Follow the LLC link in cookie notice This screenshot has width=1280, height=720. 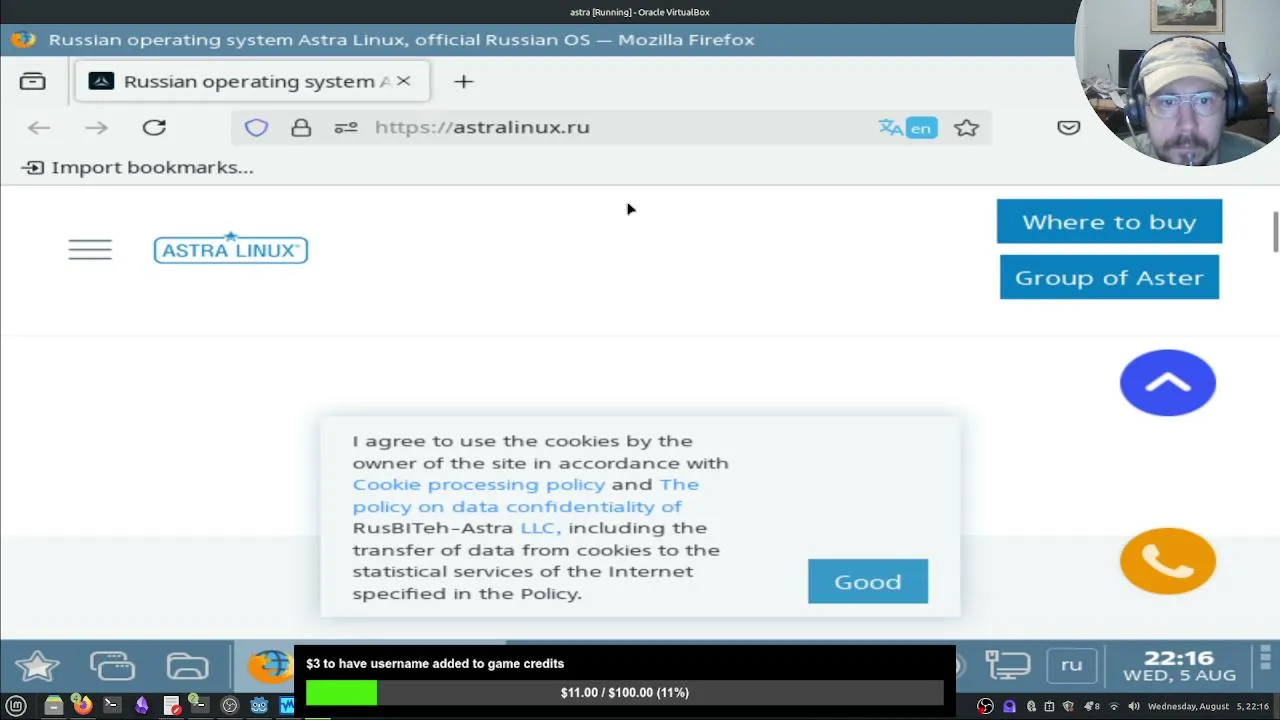[540, 528]
